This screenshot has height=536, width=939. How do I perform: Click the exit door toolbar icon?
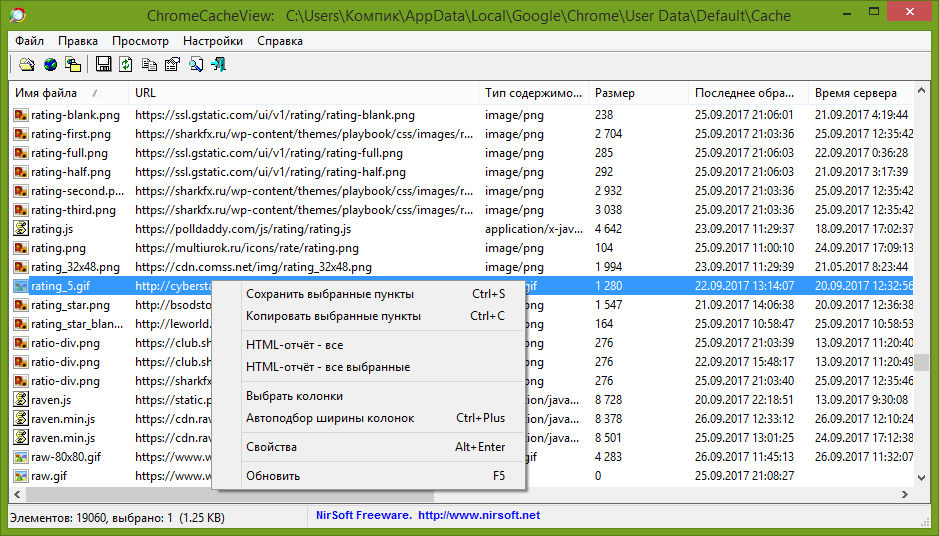point(219,64)
